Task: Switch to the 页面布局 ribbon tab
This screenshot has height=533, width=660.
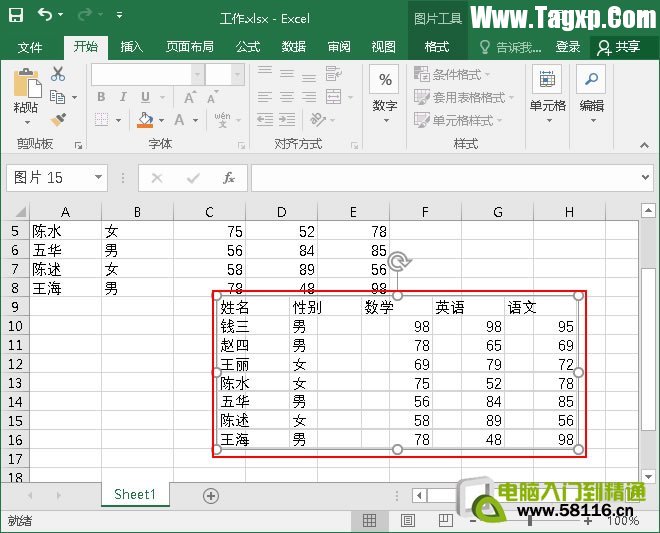Action: [189, 47]
